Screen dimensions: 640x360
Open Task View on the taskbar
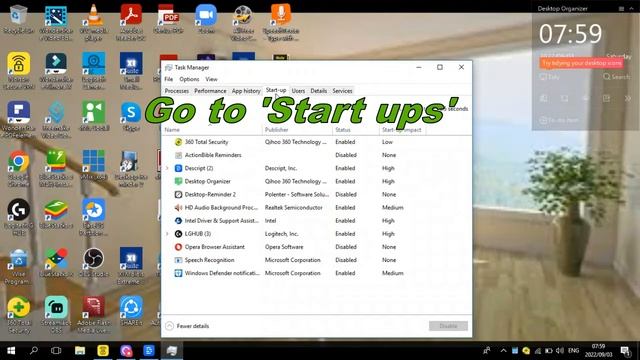point(56,351)
